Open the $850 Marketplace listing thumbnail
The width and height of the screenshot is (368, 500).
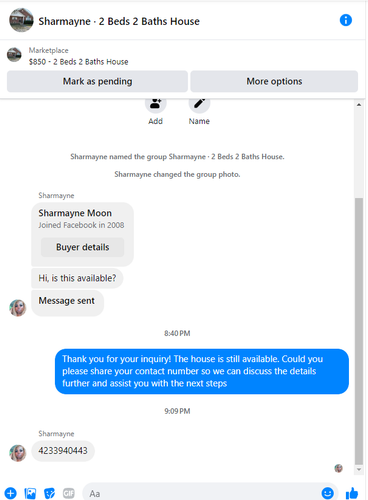[14, 55]
